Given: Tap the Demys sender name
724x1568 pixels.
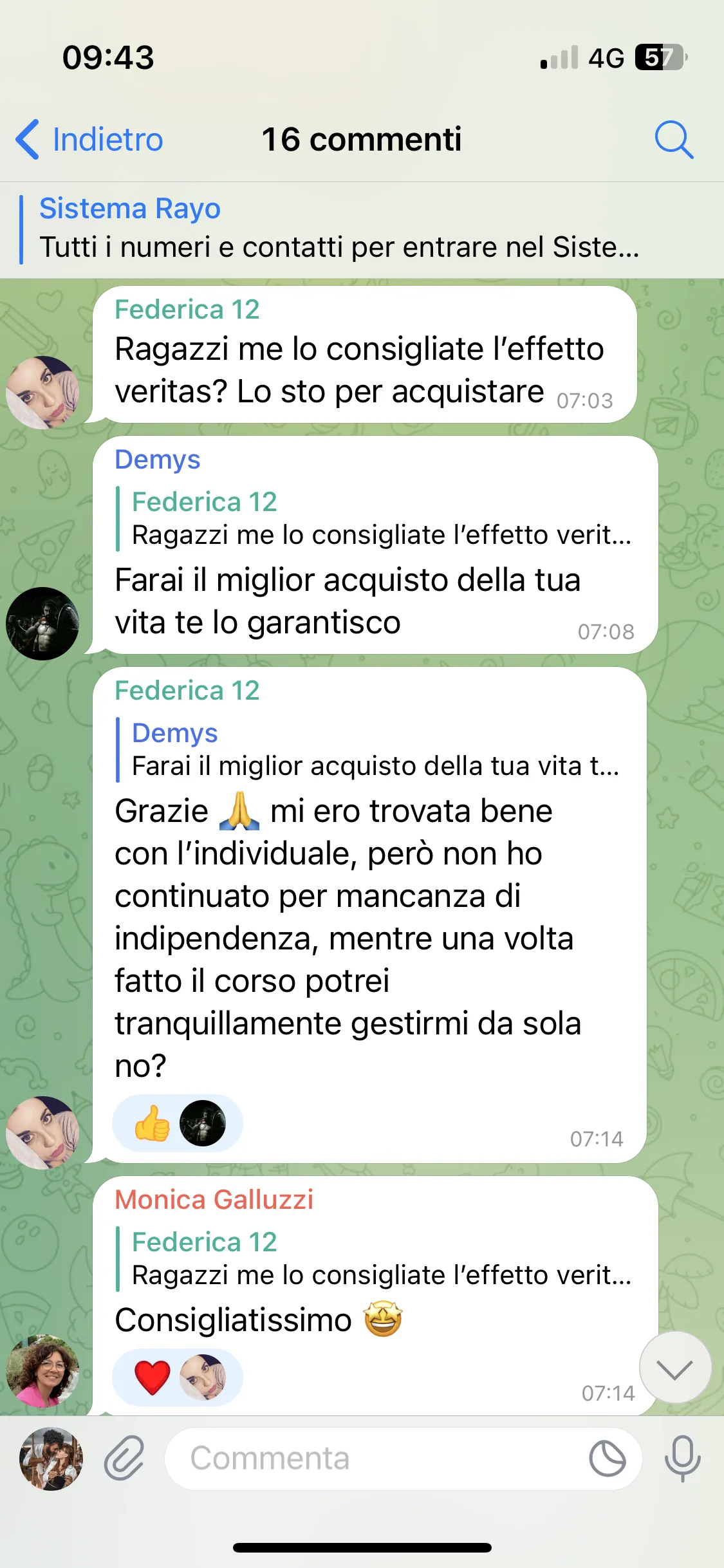Looking at the screenshot, I should coord(158,460).
